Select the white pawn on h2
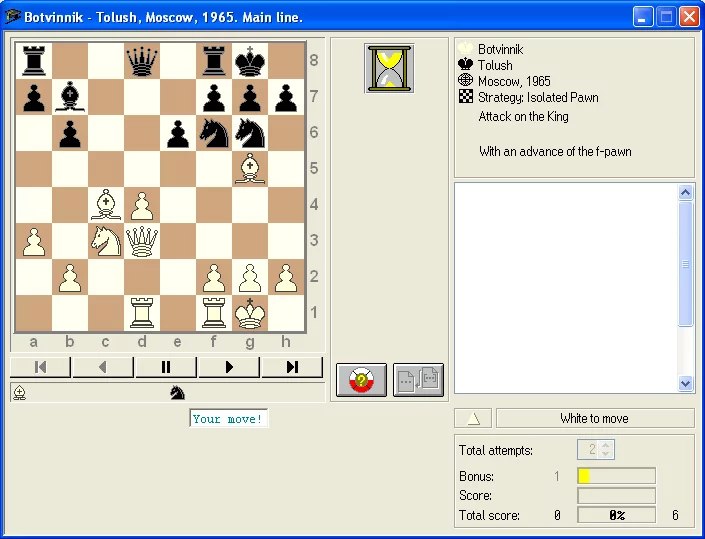Screen dimensions: 705x539 click(x=286, y=277)
